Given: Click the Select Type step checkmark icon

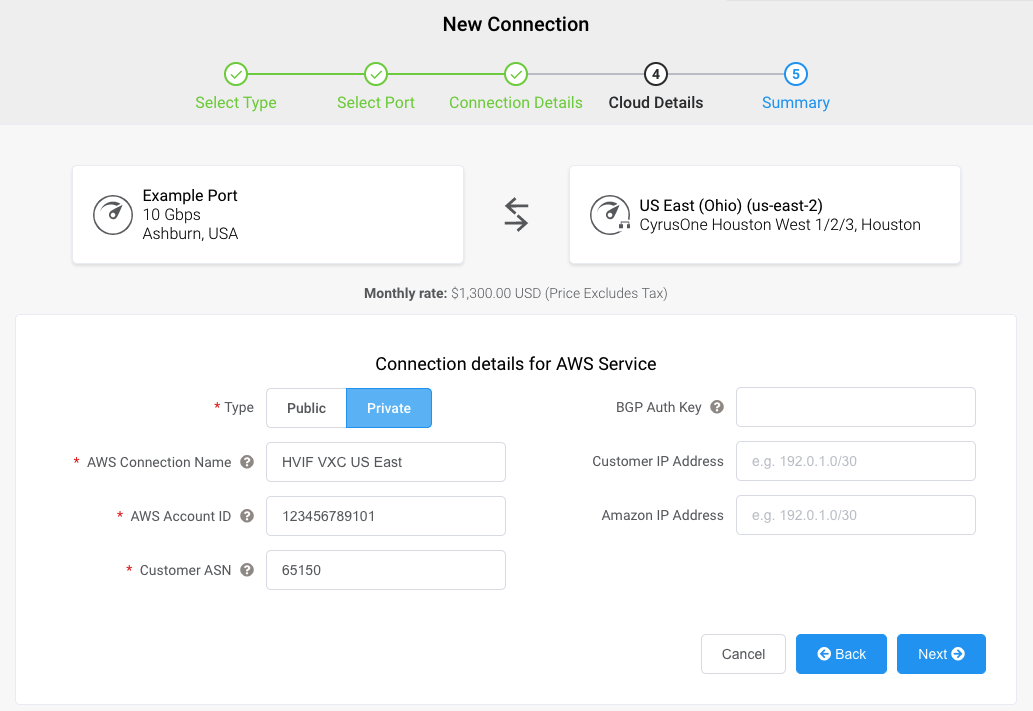Looking at the screenshot, I should pos(236,74).
